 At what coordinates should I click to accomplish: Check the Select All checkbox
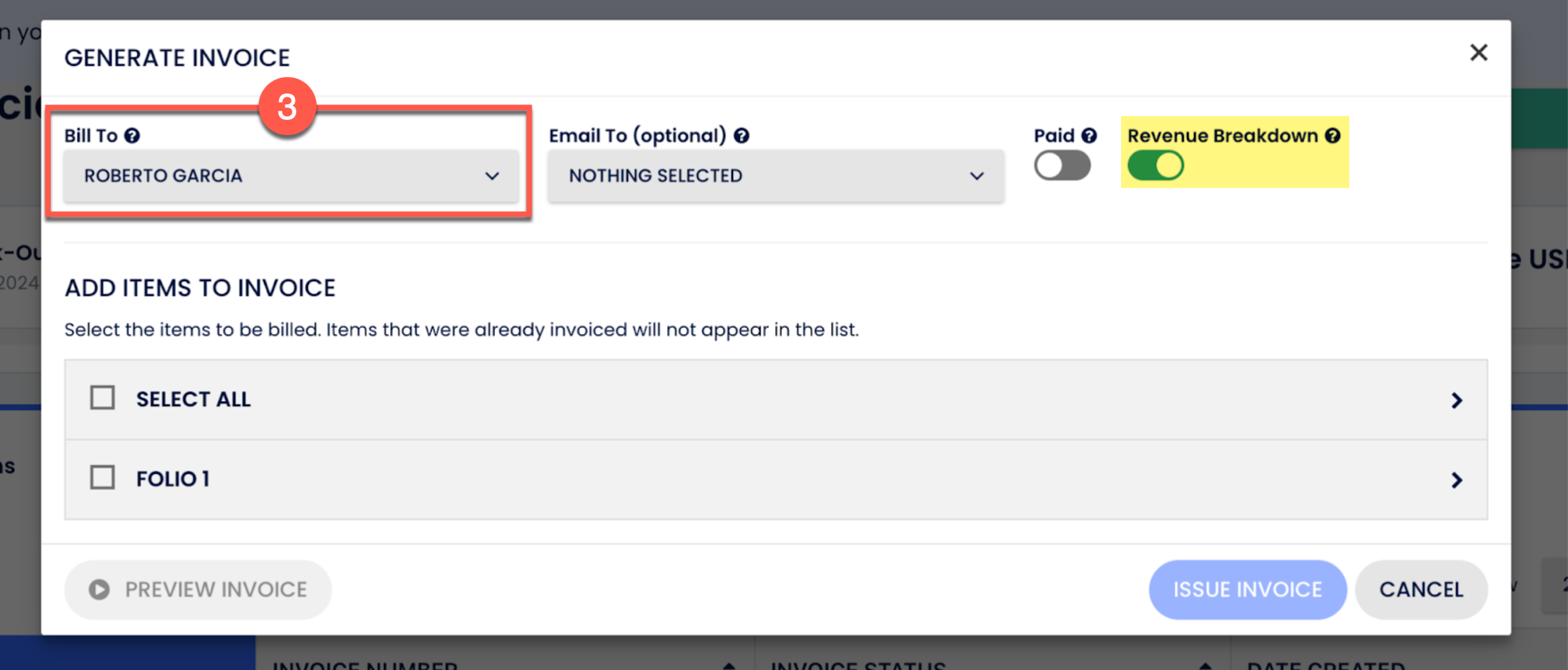point(103,398)
